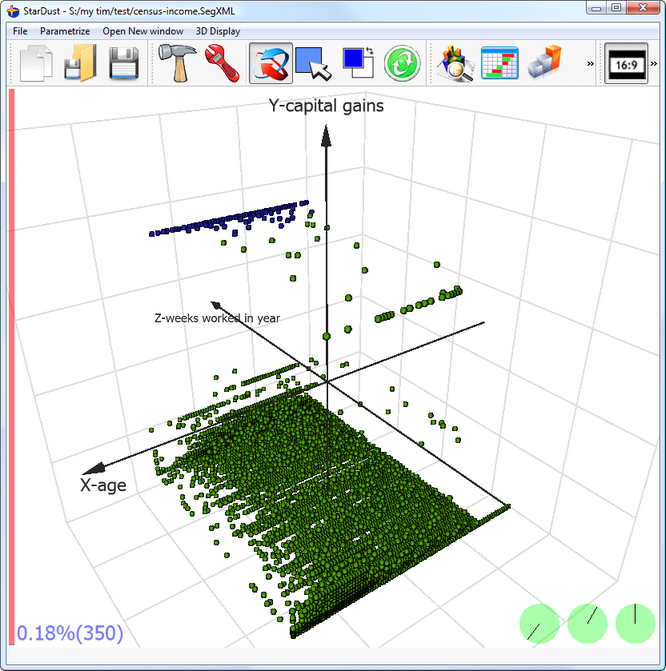
Task: Select the hammer tool icon
Action: click(177, 62)
